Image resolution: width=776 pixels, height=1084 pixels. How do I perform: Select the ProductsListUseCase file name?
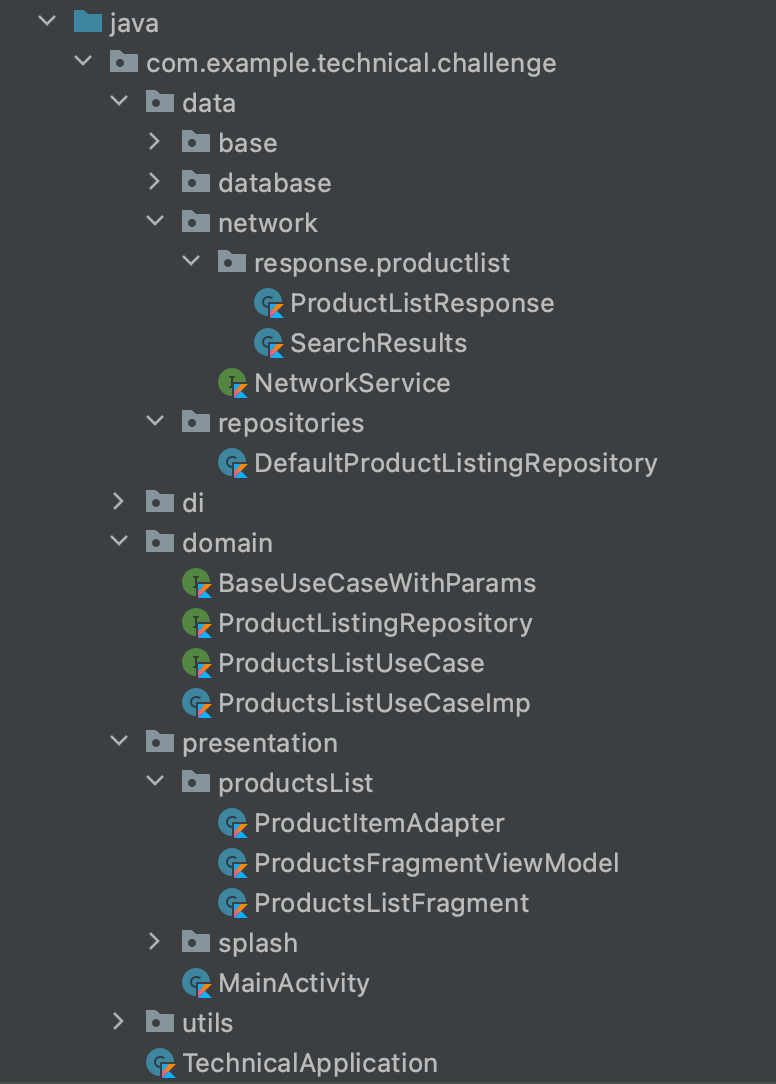pos(351,664)
